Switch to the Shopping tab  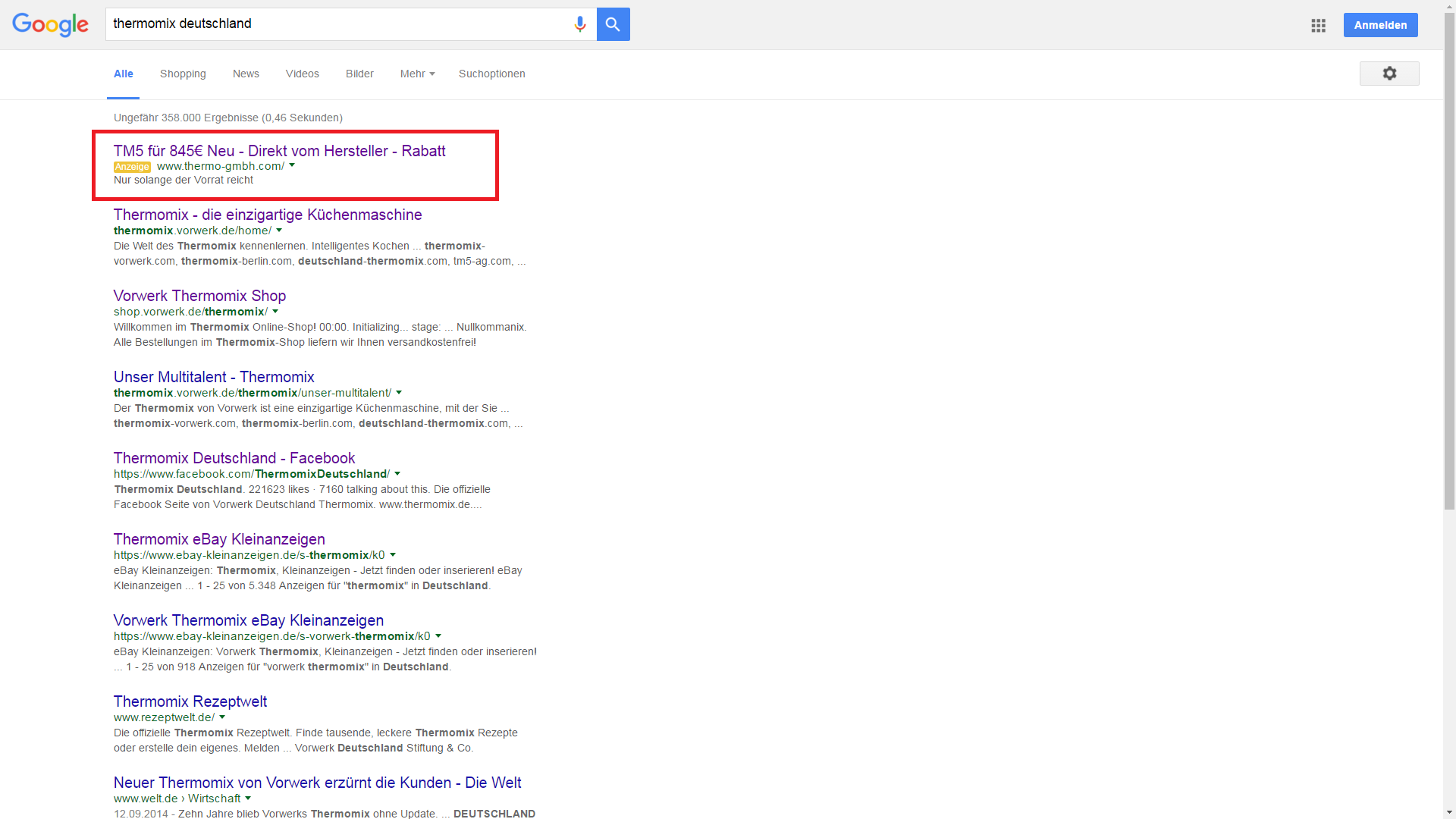[183, 74]
